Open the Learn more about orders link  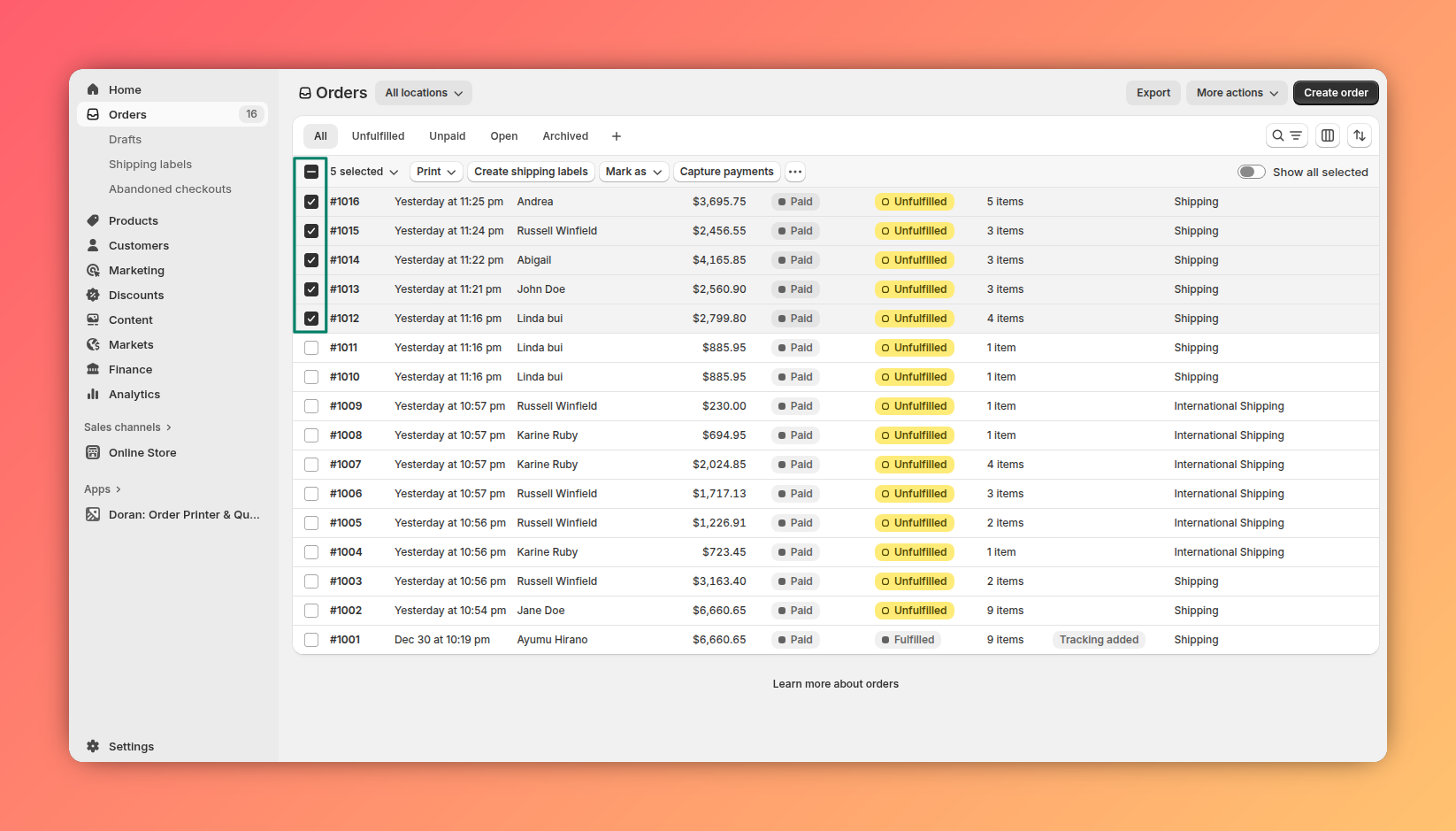point(836,684)
